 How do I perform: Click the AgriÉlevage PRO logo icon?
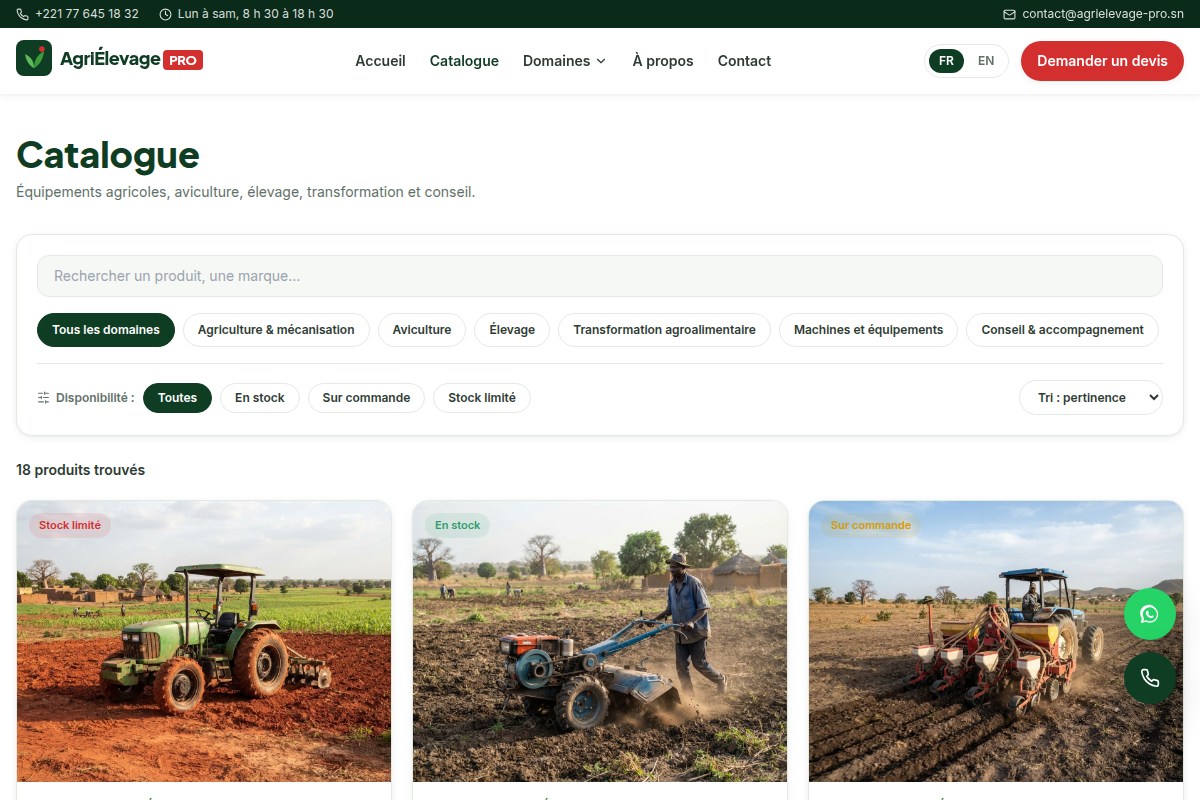click(x=34, y=58)
